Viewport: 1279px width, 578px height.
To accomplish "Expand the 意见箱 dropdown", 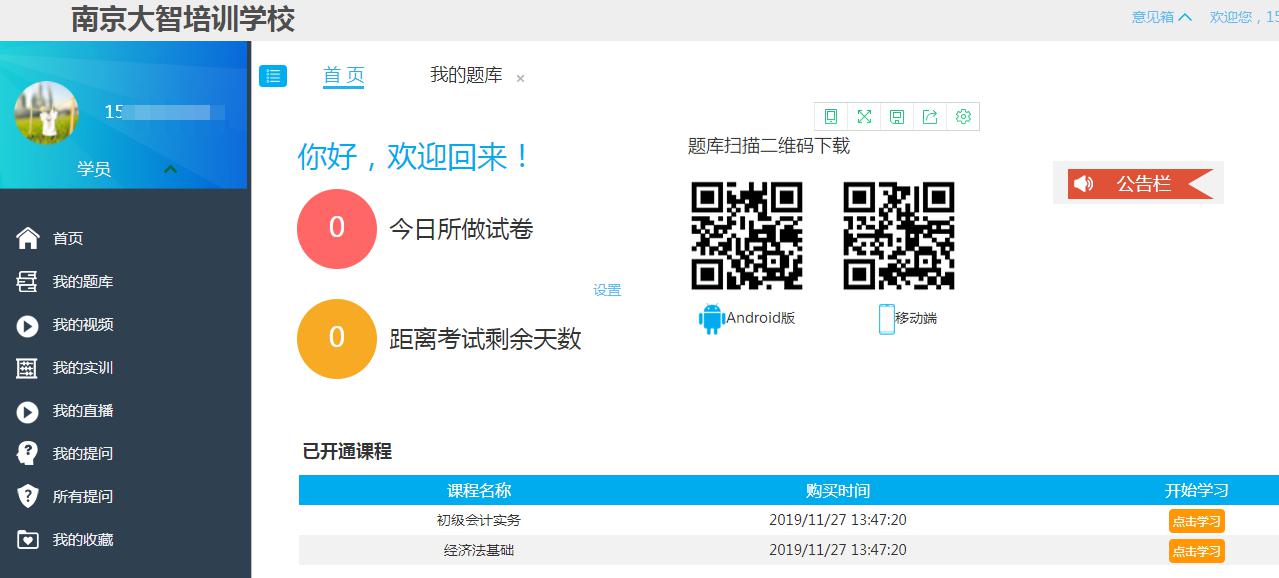I will click(1161, 17).
